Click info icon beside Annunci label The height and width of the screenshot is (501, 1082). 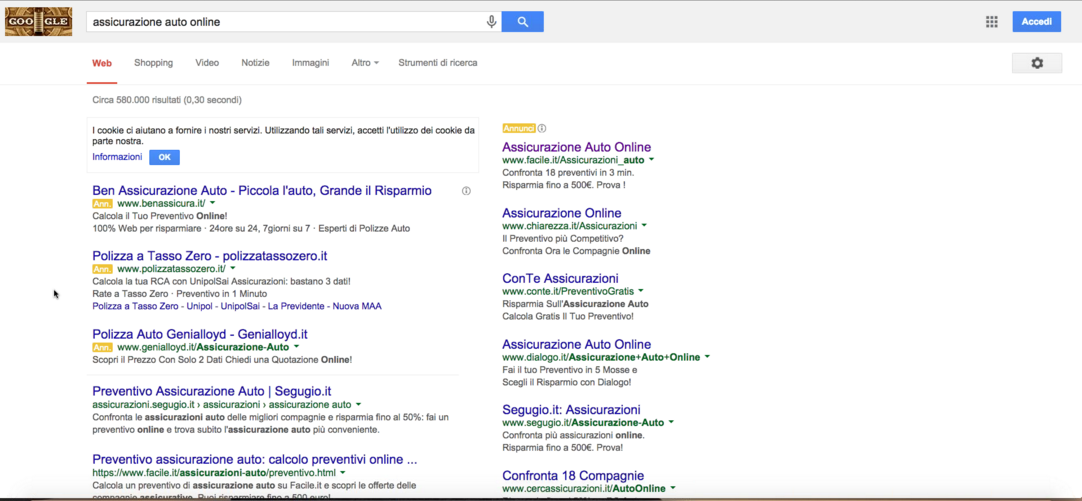coord(542,128)
